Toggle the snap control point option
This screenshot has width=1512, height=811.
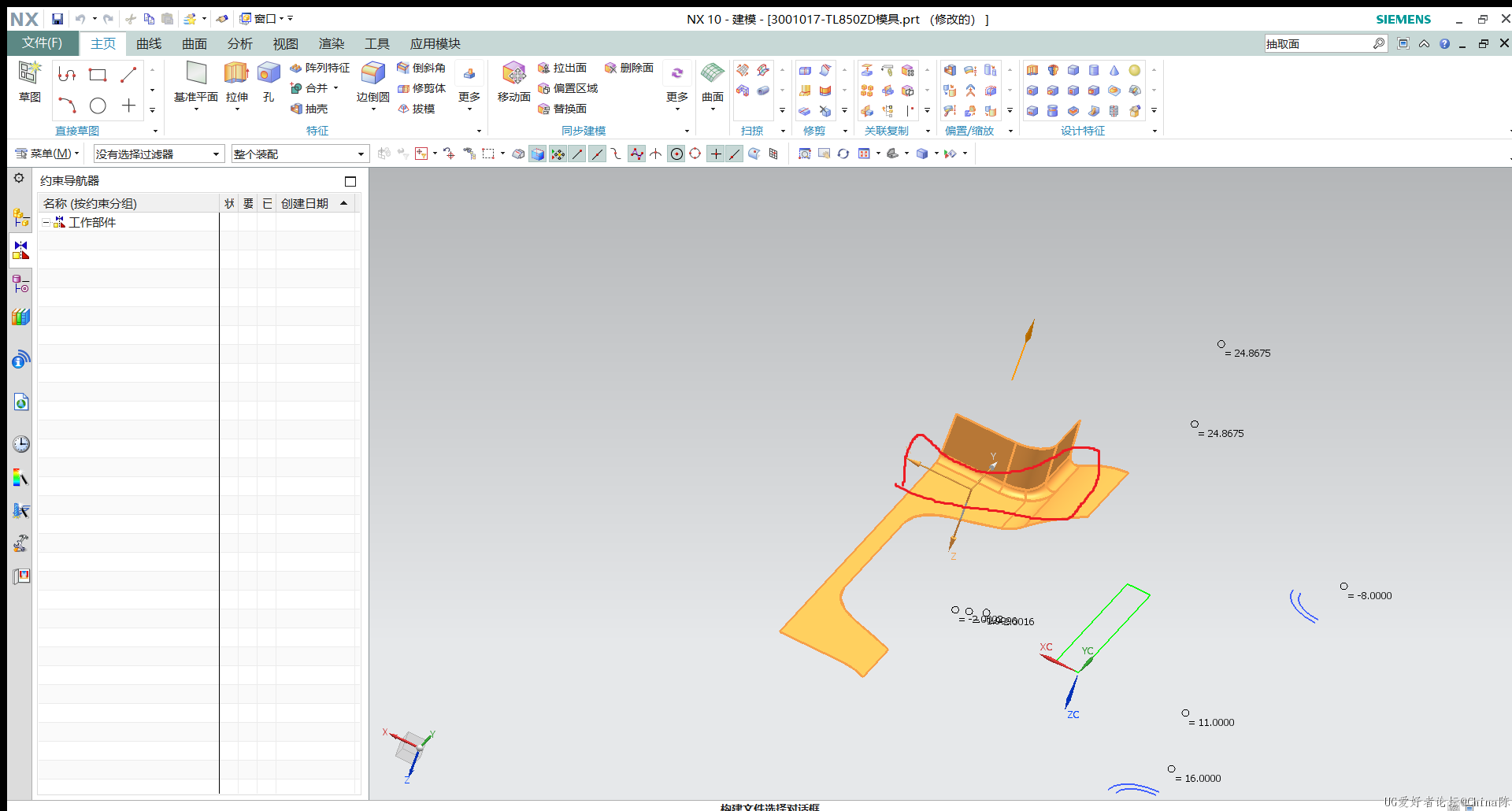click(617, 154)
